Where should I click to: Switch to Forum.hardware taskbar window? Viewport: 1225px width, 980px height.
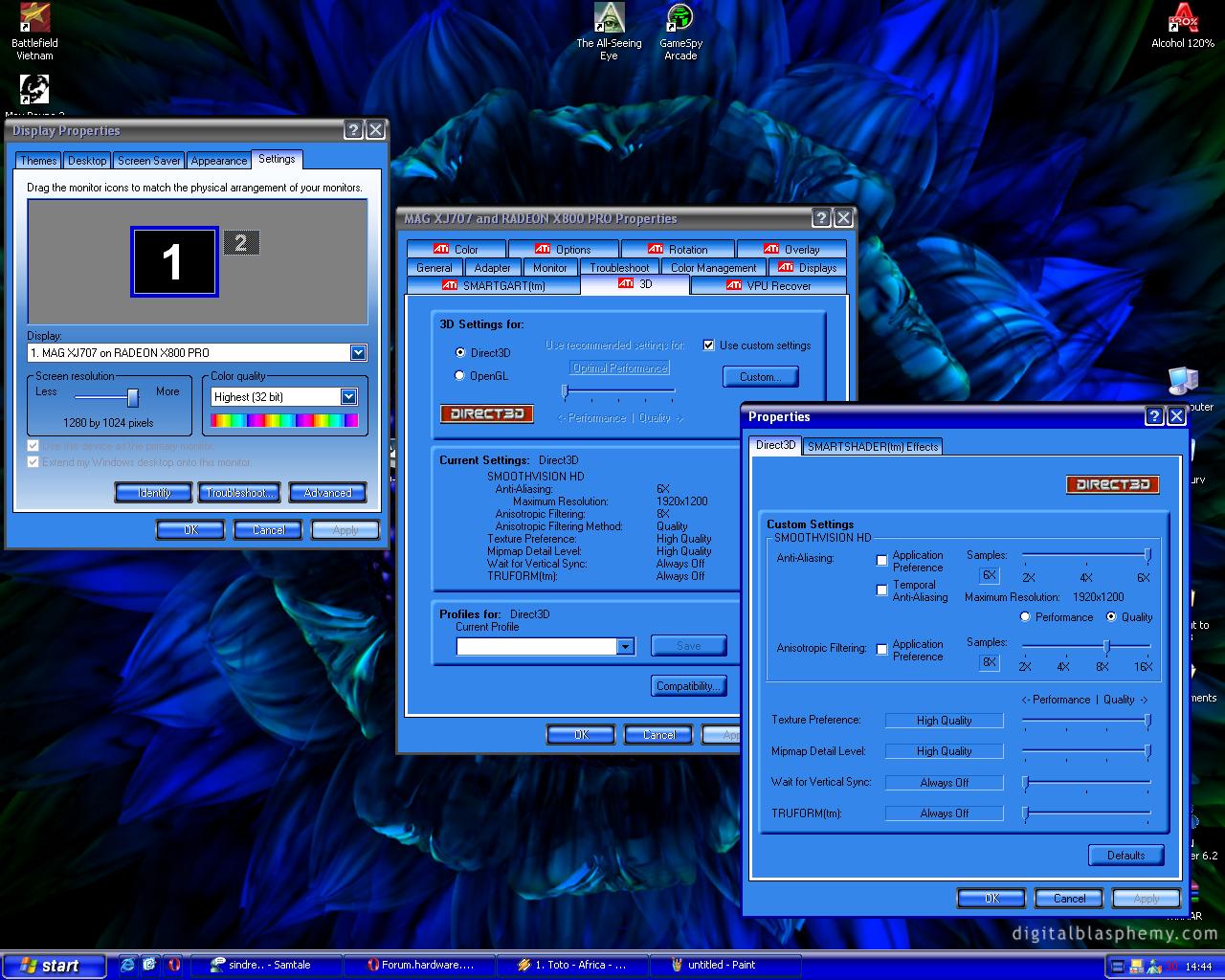(419, 965)
